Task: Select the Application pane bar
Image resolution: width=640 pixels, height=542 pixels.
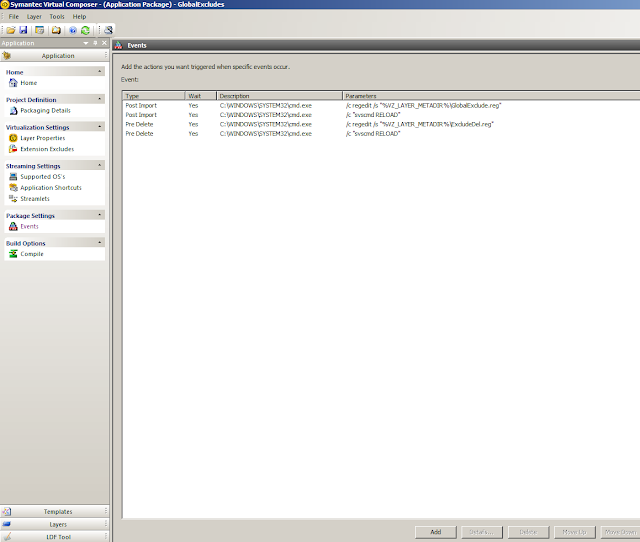Action: [x=54, y=56]
